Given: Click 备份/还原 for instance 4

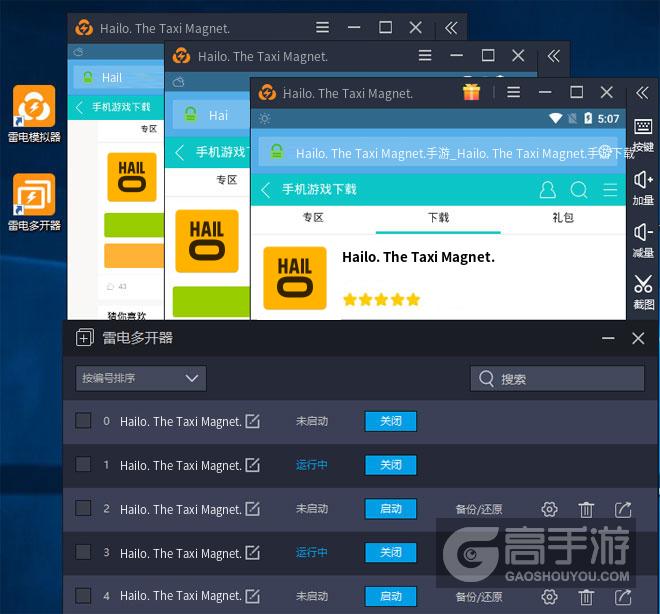Looking at the screenshot, I should click(479, 597).
